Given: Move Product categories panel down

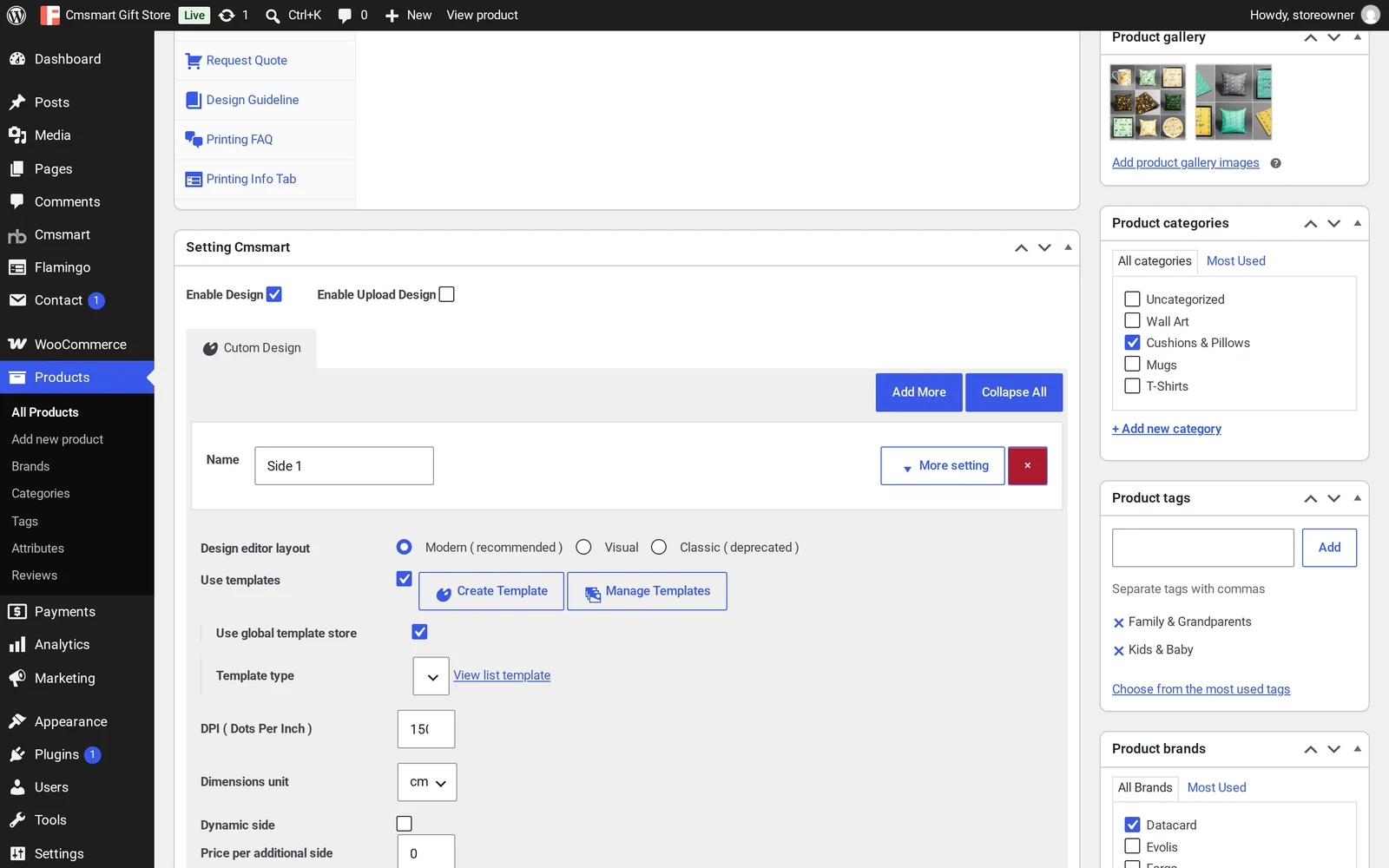Looking at the screenshot, I should coord(1334,224).
